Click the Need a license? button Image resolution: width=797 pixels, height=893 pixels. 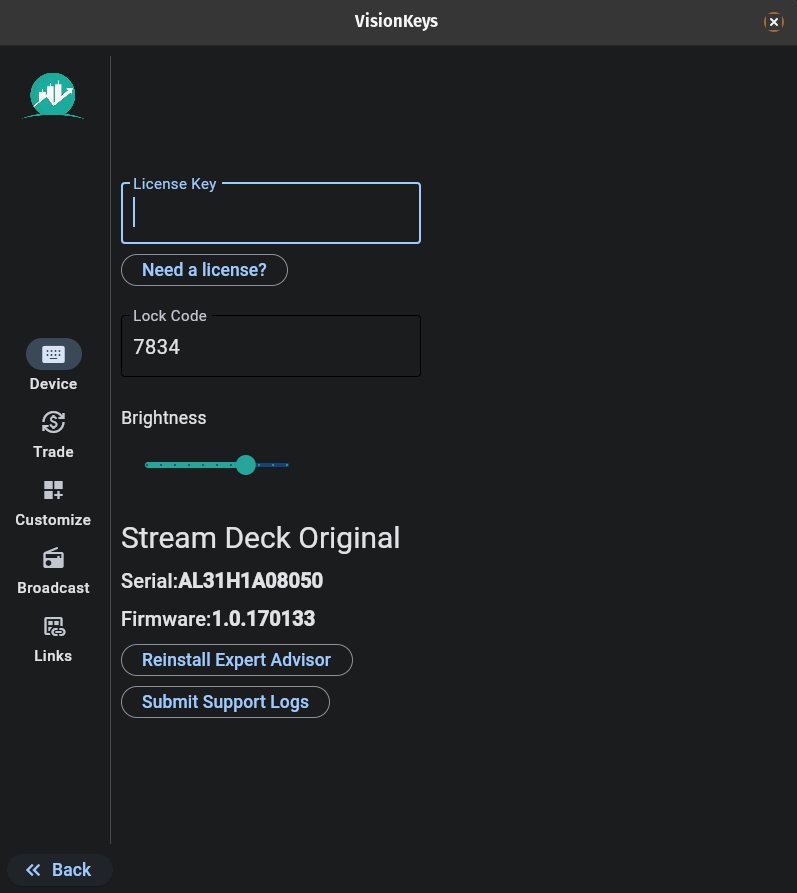tap(205, 270)
